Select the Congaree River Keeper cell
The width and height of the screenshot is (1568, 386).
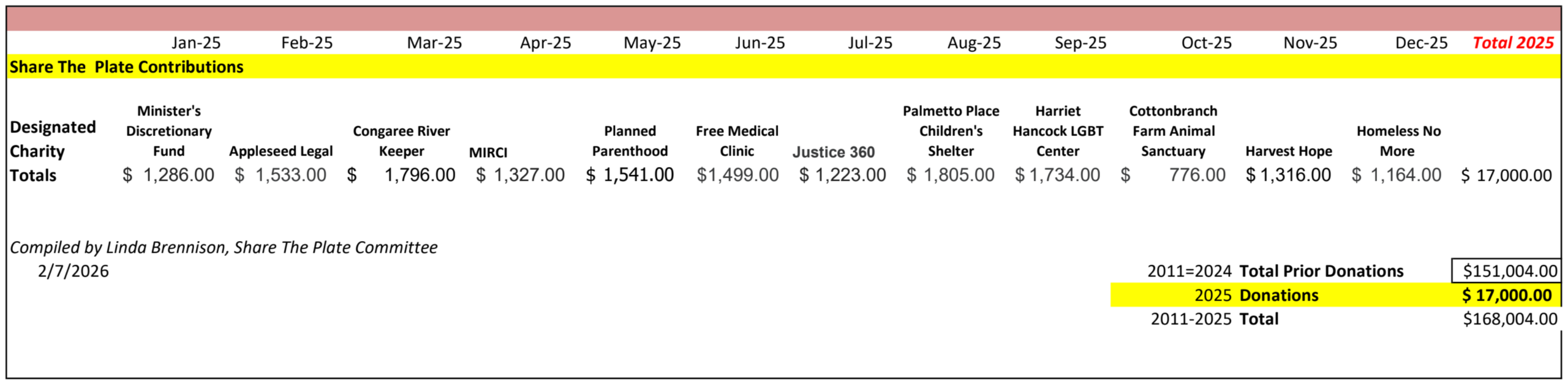click(401, 141)
